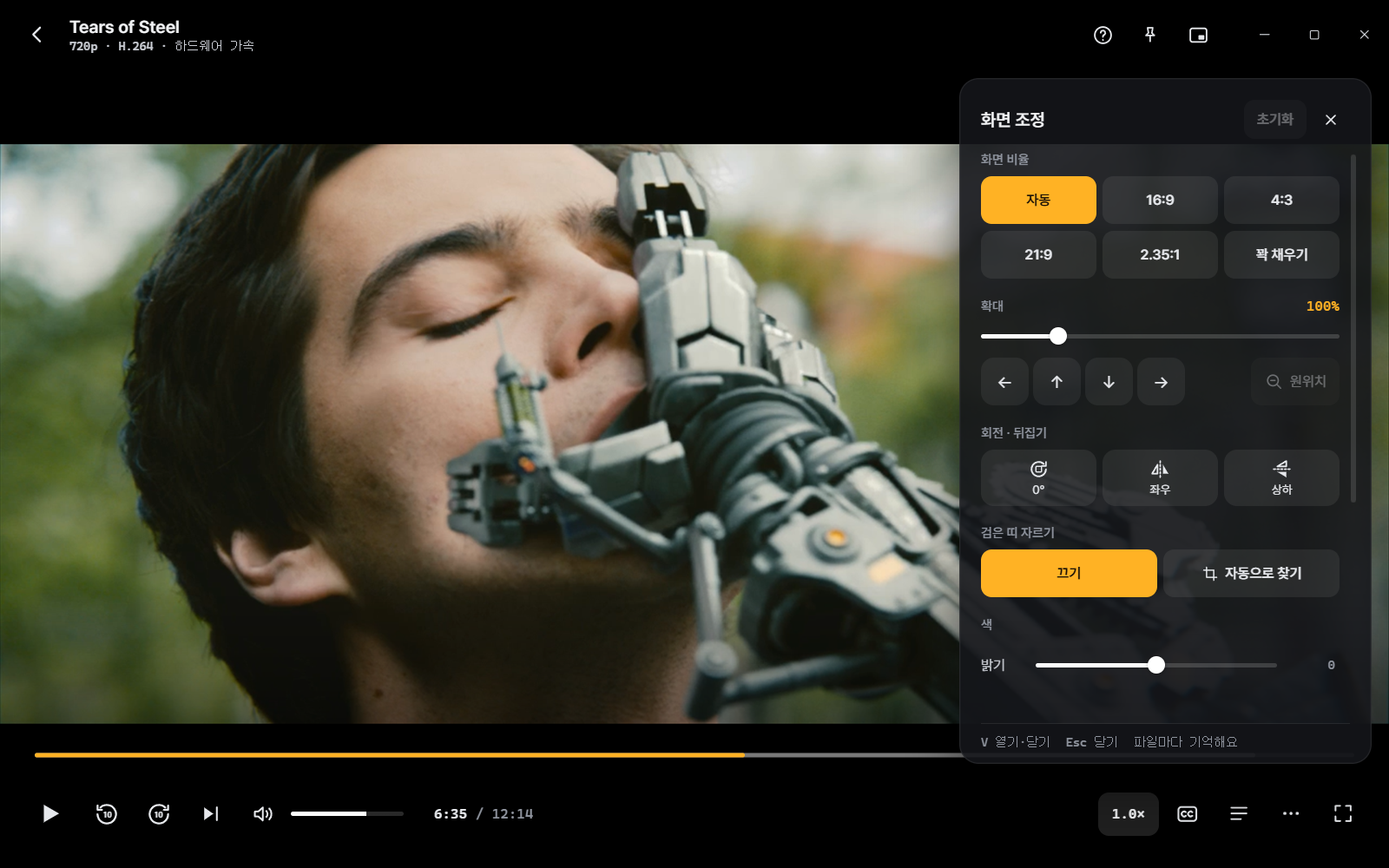The image size is (1389, 868).
Task: Set aspect ratio to 21:9
Action: click(x=1038, y=254)
